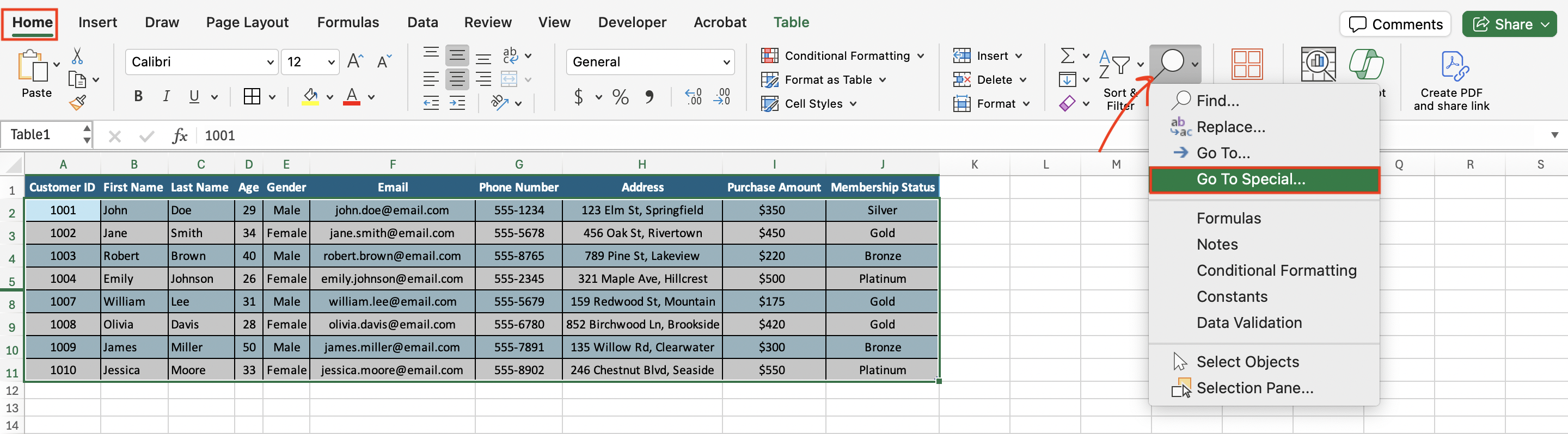Select Go To Special... menu item
Viewport: 1568px width, 434px height.
pyautogui.click(x=1264, y=179)
